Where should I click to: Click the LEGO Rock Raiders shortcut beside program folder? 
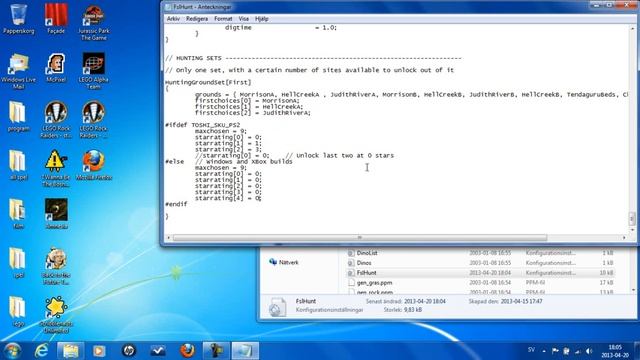pos(56,120)
